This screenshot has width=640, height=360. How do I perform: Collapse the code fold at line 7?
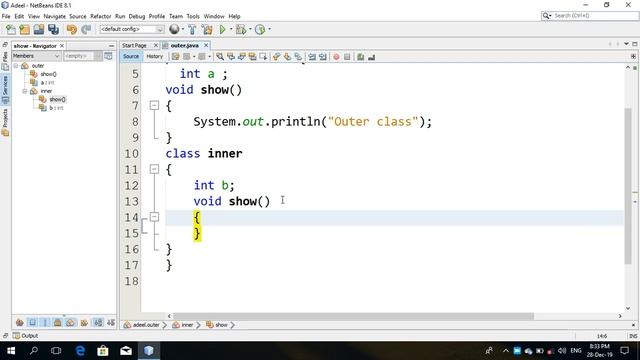[x=154, y=105]
